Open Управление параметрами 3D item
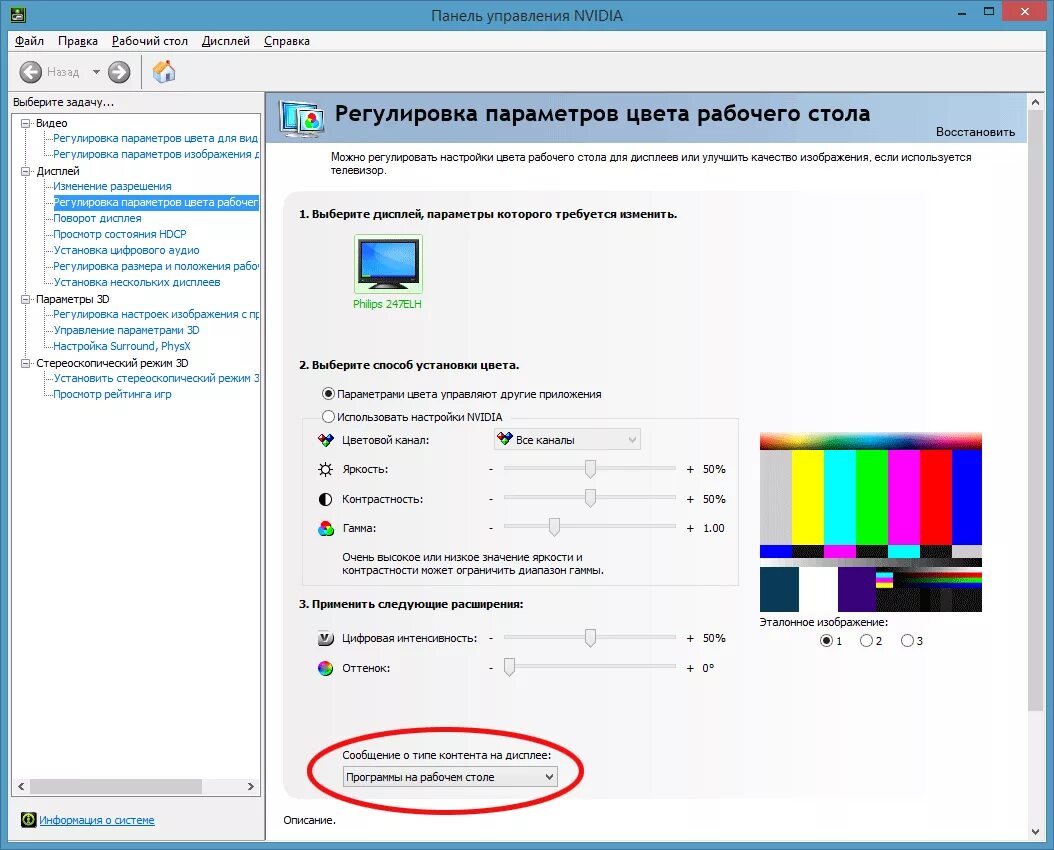This screenshot has width=1054, height=850. click(126, 330)
